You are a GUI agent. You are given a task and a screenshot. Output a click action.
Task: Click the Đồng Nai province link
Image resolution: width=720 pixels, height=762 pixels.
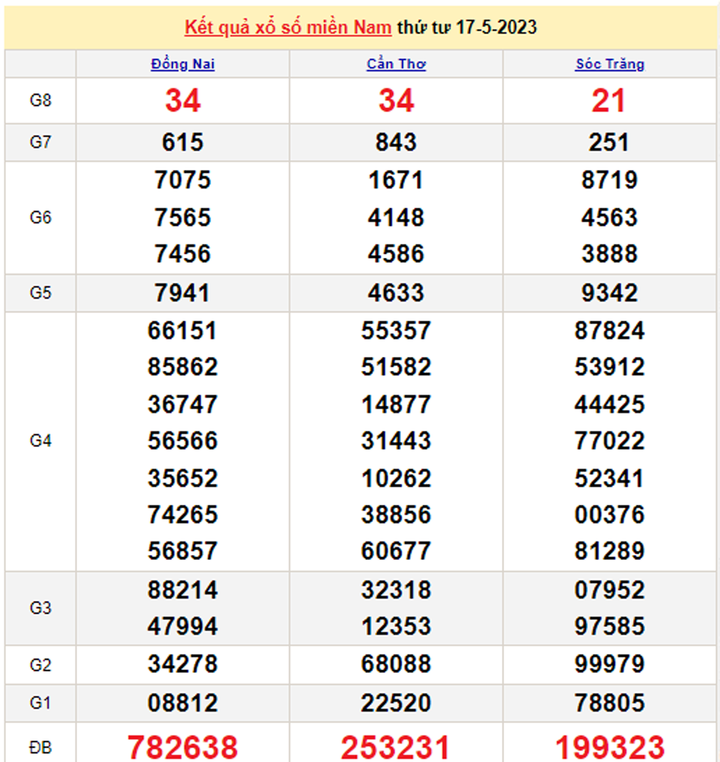(x=183, y=64)
